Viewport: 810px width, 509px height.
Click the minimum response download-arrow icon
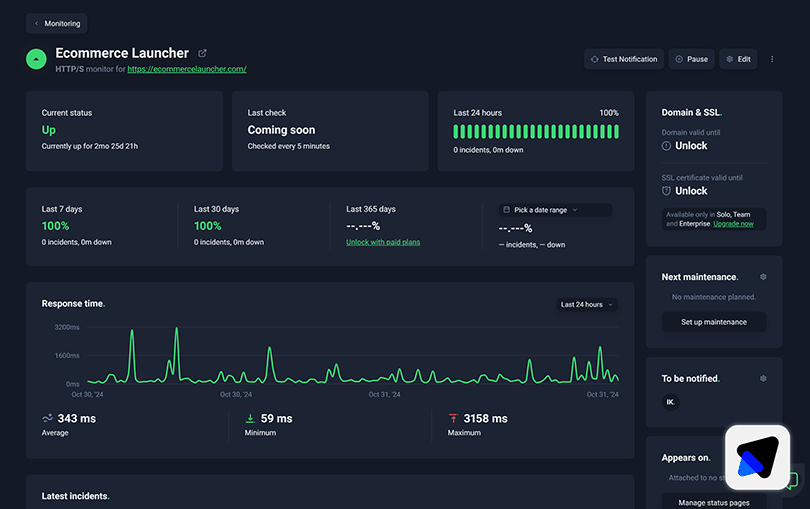point(251,419)
